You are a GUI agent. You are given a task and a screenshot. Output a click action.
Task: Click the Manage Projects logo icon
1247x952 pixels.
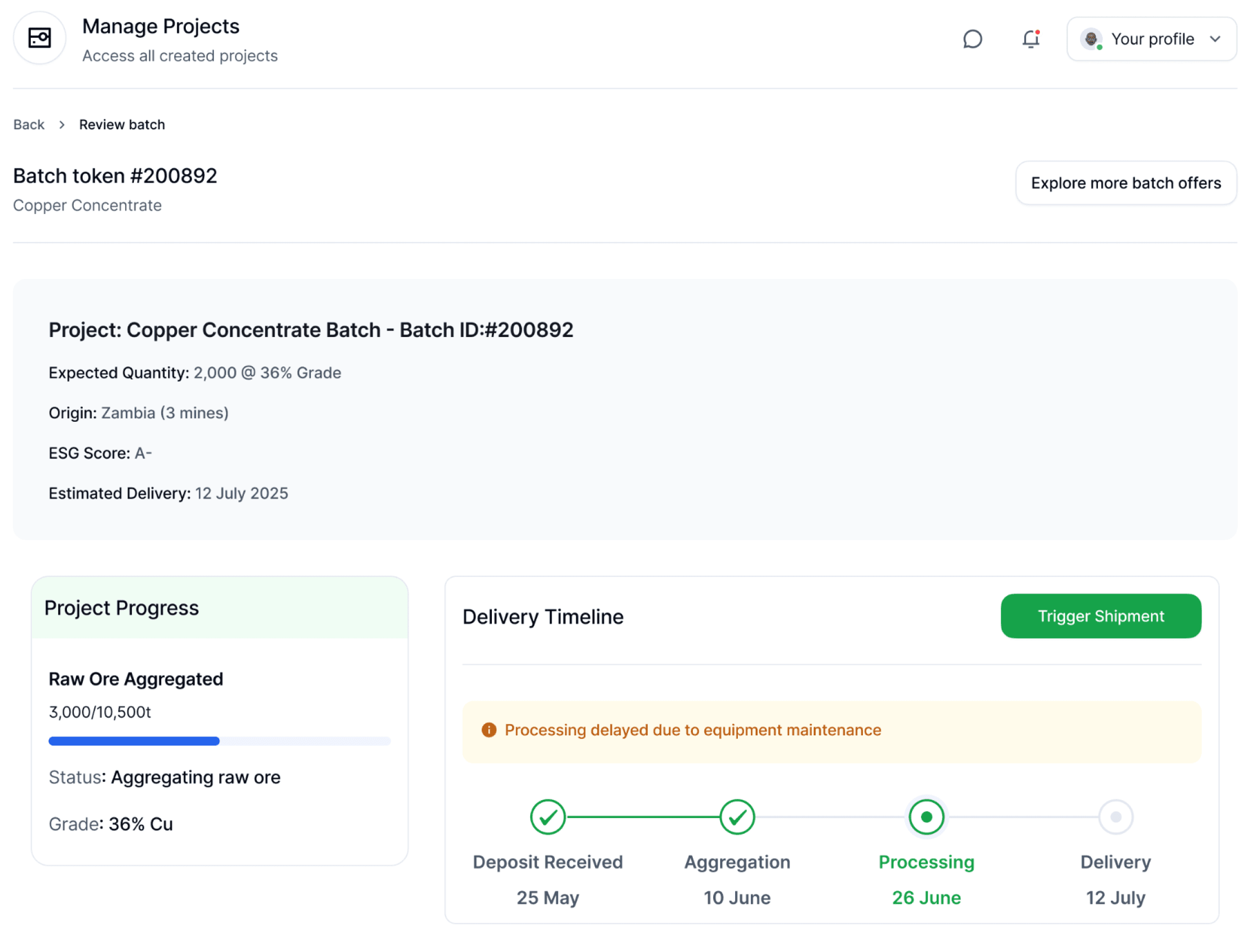point(40,39)
